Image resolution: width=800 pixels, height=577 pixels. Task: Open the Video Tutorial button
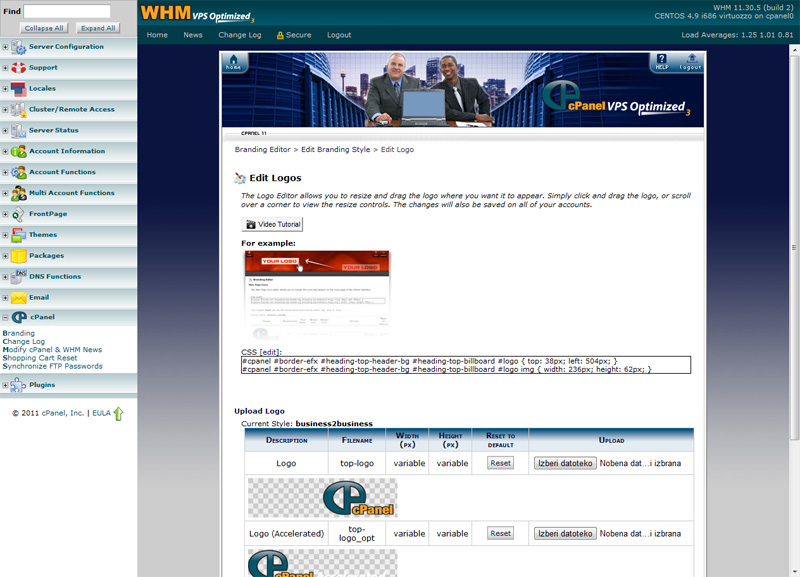click(x=272, y=224)
